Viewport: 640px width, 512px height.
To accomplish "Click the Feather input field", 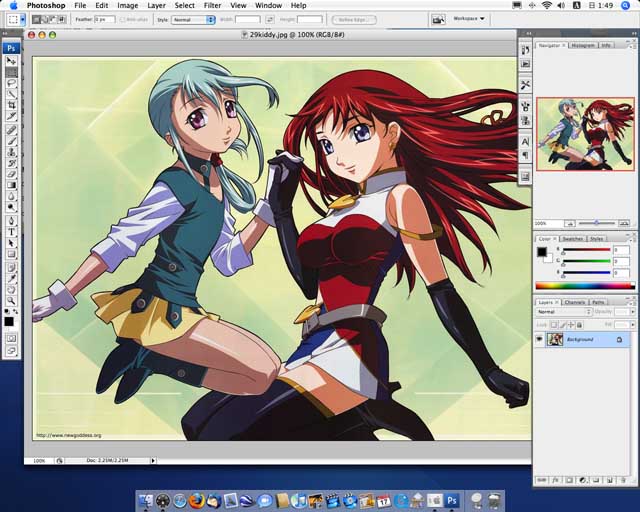I will pyautogui.click(x=105, y=20).
